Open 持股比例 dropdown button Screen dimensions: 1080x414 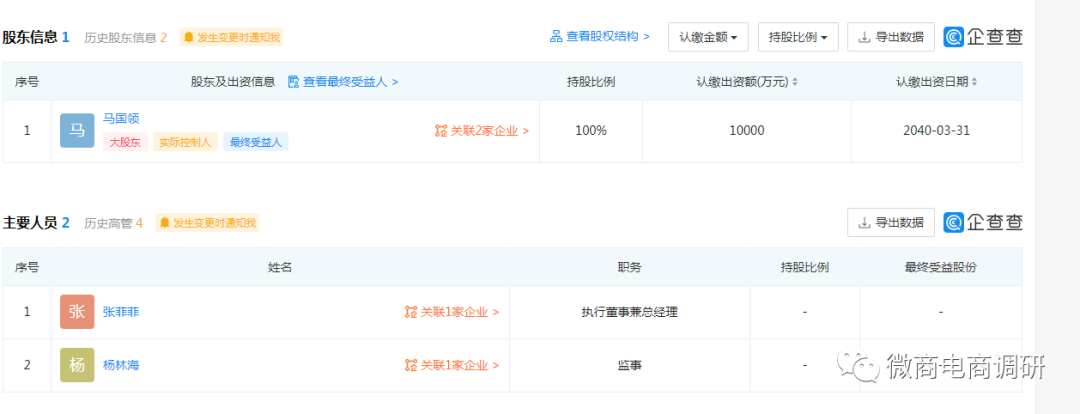(x=798, y=37)
